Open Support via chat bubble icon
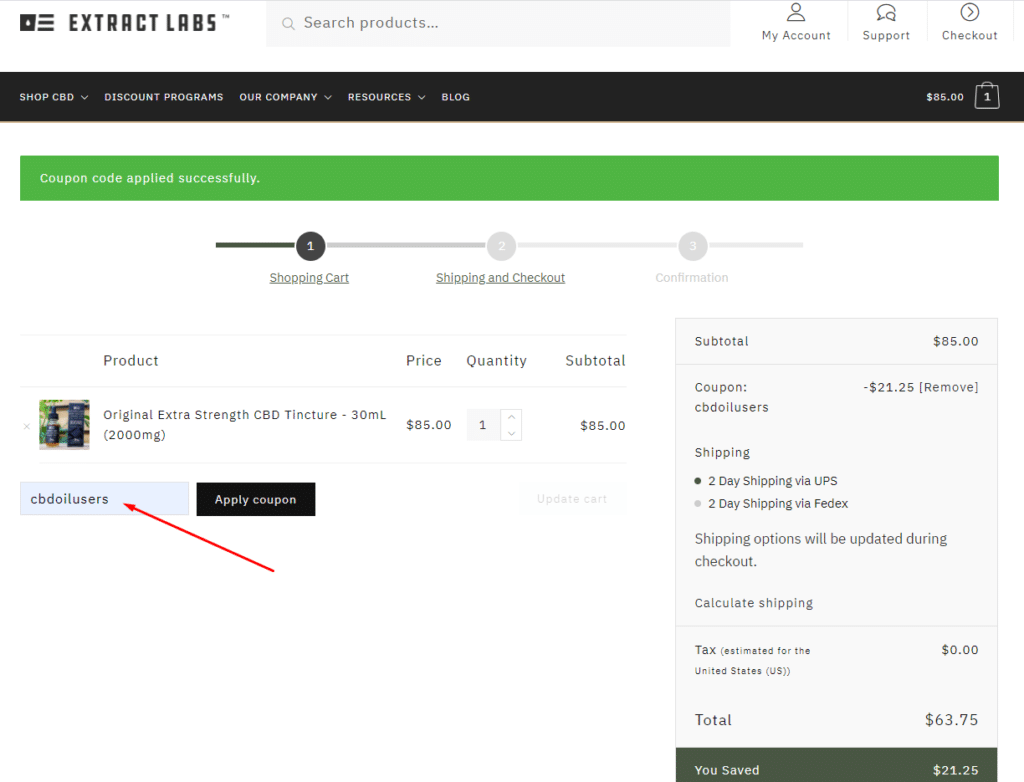The height and width of the screenshot is (782, 1024). click(x=886, y=12)
